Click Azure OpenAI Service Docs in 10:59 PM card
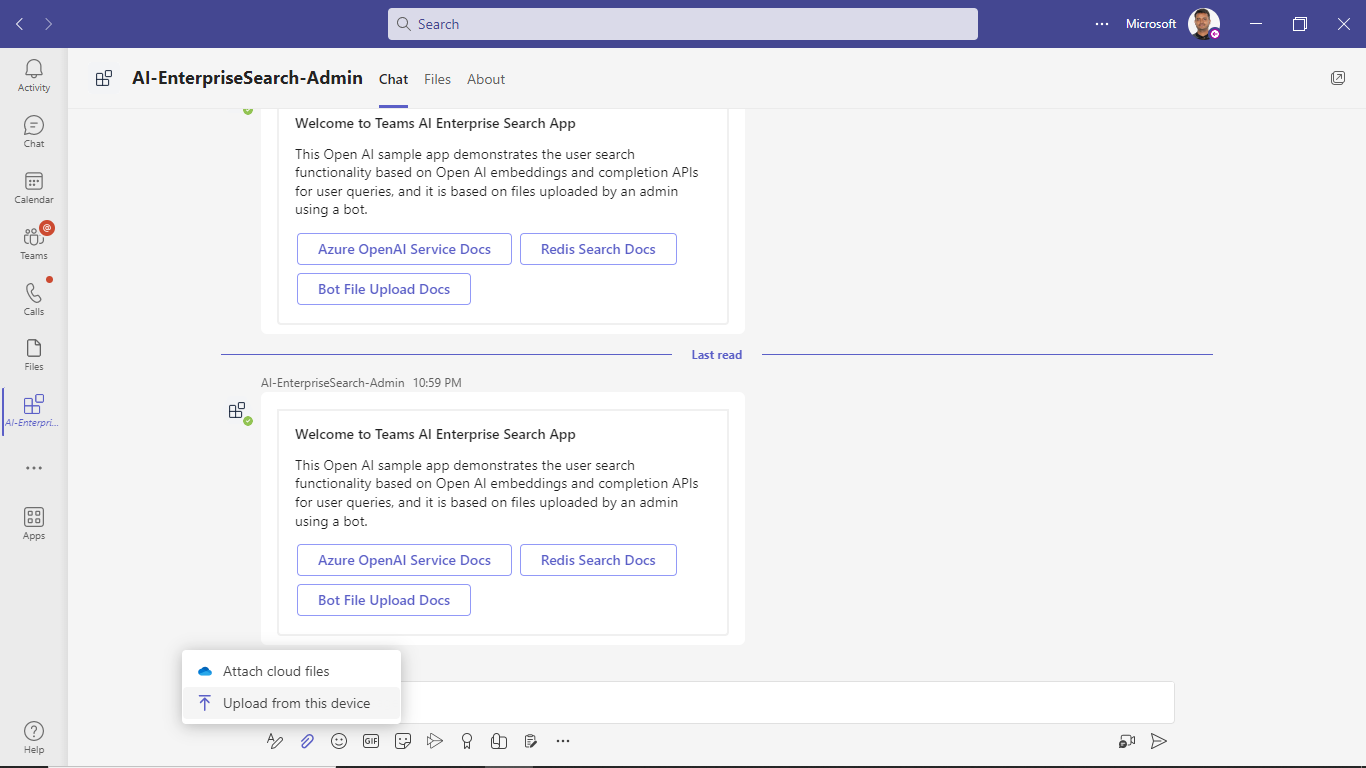1366x768 pixels. (404, 560)
